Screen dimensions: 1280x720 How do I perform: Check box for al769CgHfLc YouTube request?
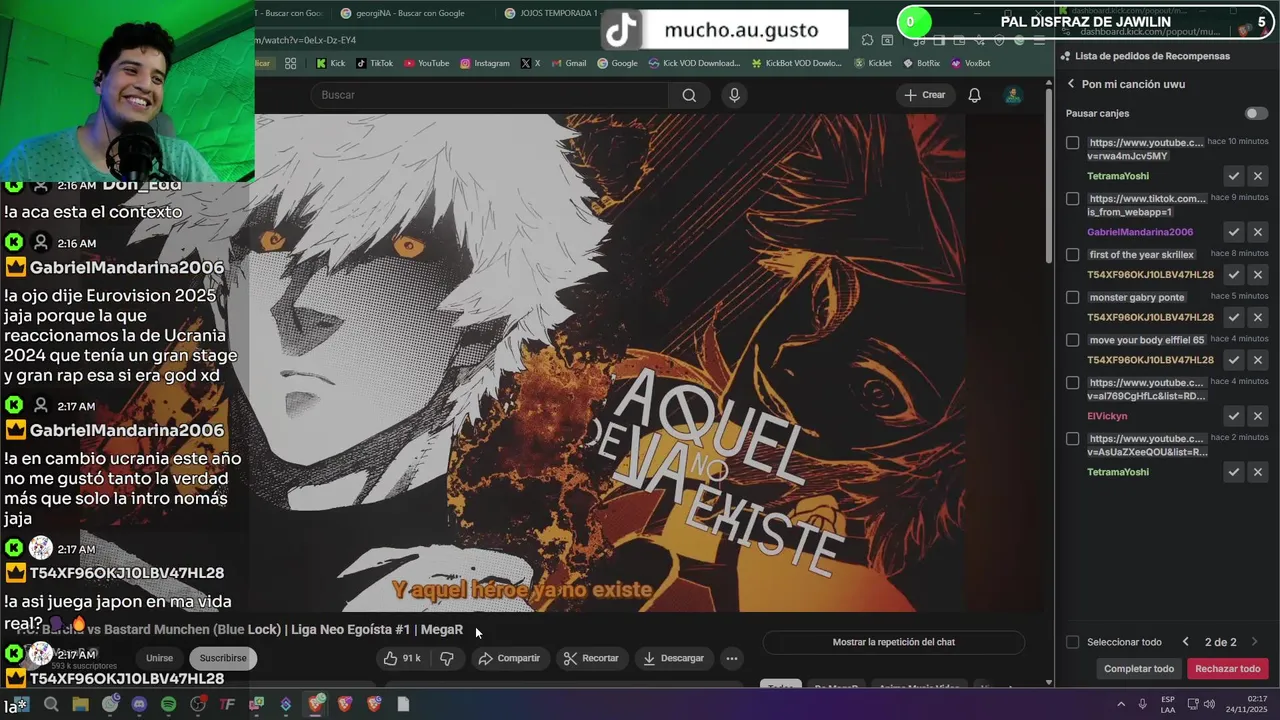pyautogui.click(x=1073, y=383)
